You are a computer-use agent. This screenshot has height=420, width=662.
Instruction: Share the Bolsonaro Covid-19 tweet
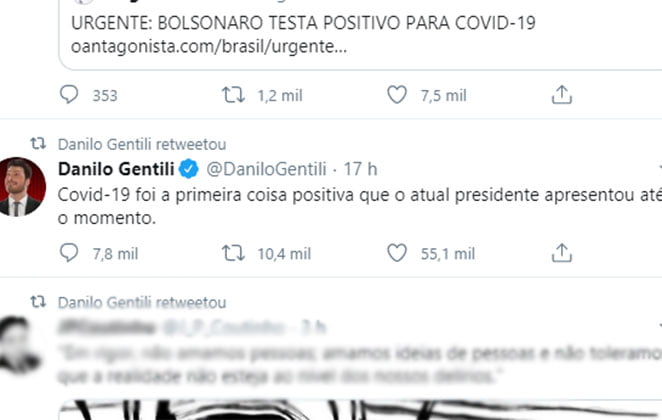click(562, 95)
